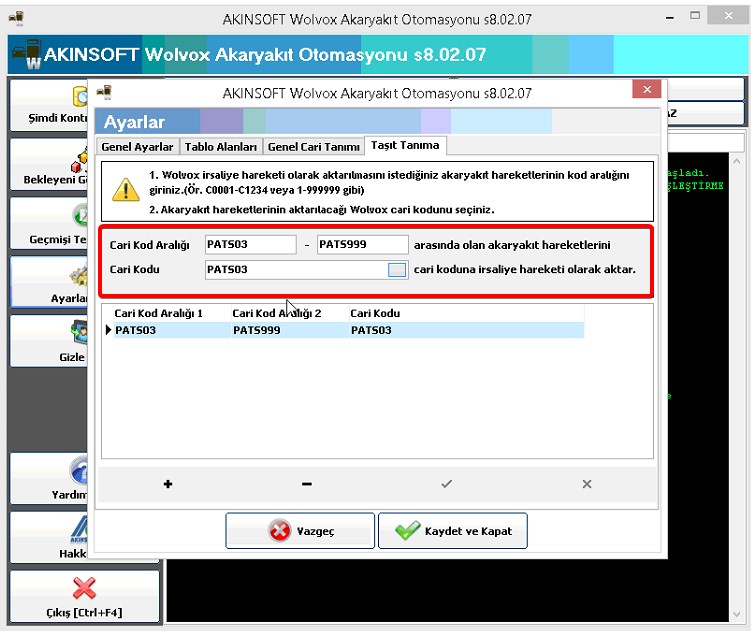Open the Tablo Alanları tab
Viewport: 751px width, 631px height.
click(x=221, y=147)
